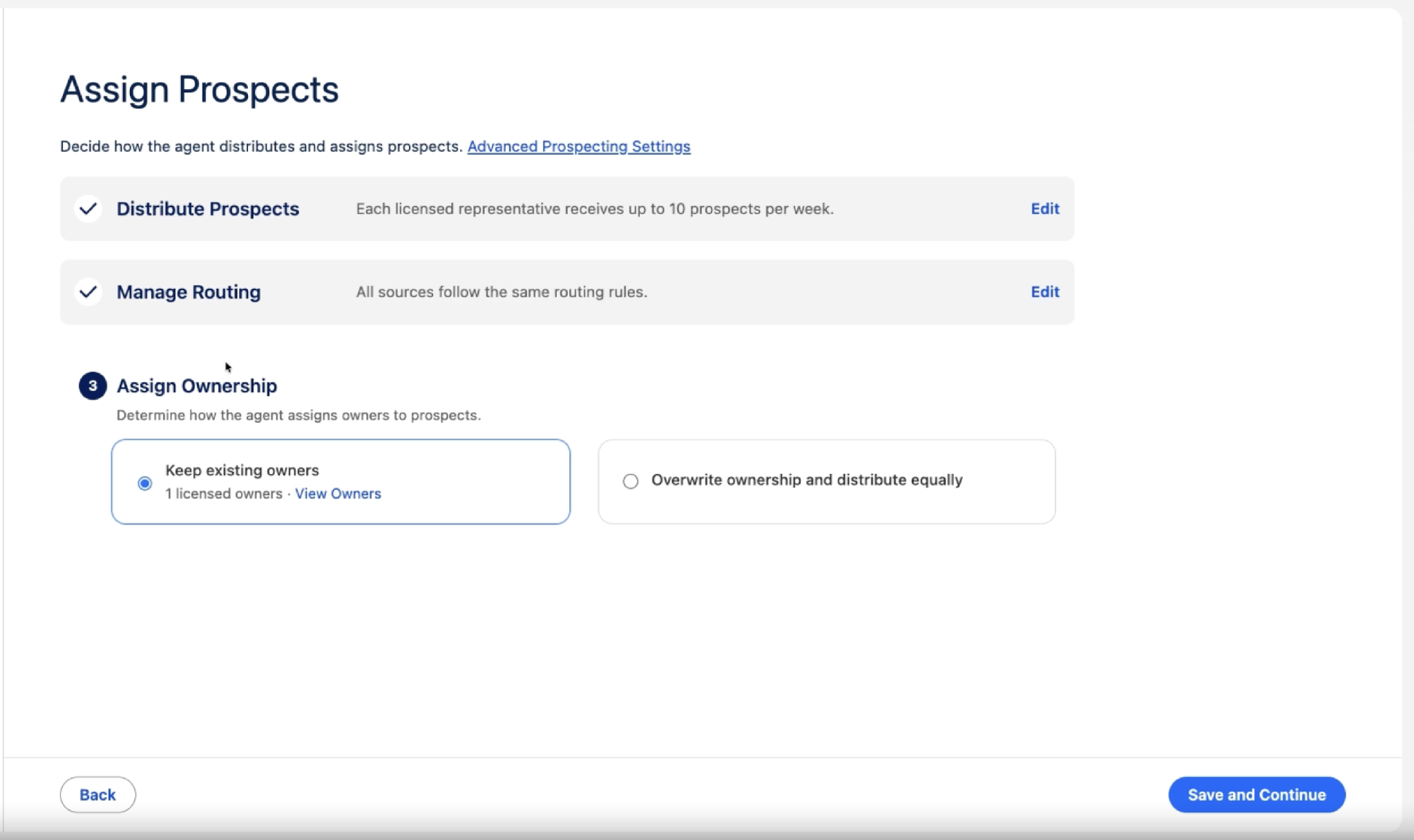Click '1 licensed owners' text
The height and width of the screenshot is (840, 1414).
[x=224, y=493]
